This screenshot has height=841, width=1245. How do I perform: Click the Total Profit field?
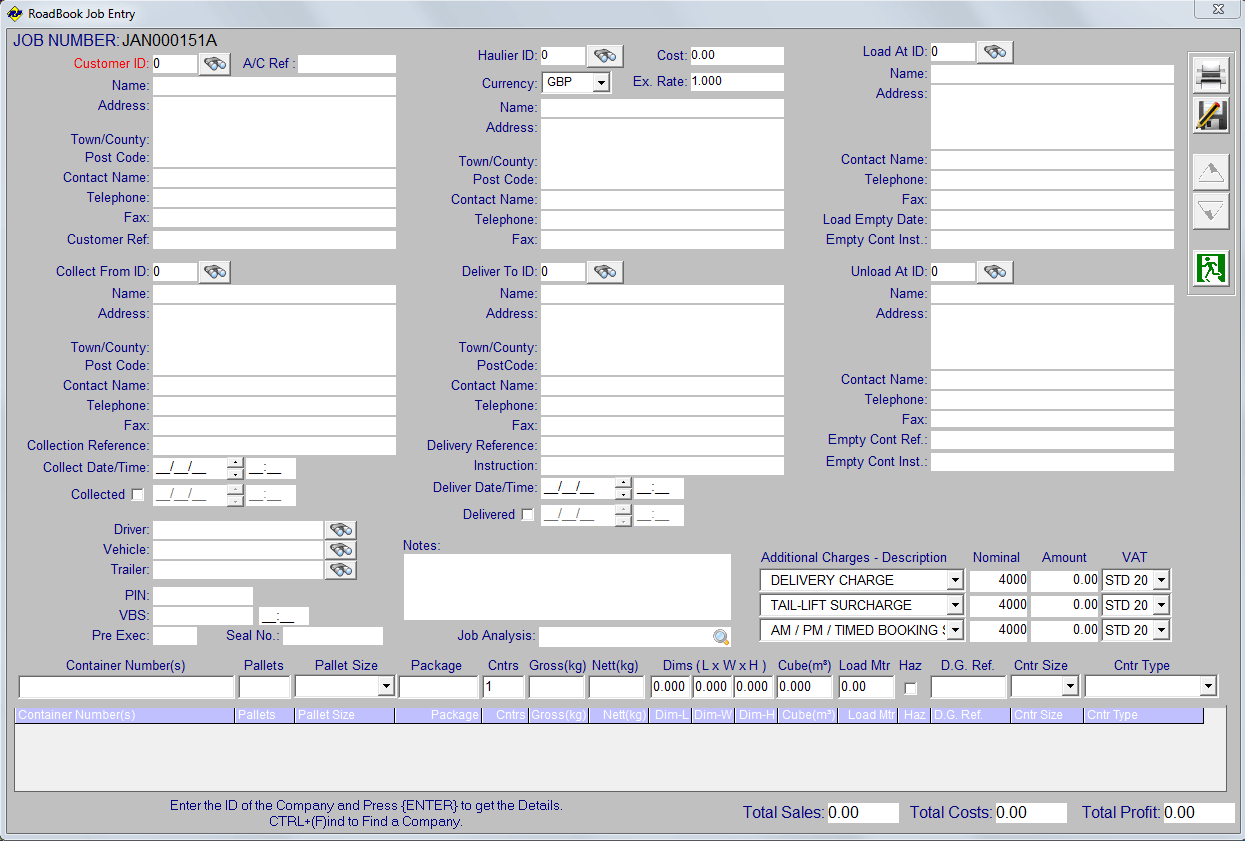coord(1199,813)
